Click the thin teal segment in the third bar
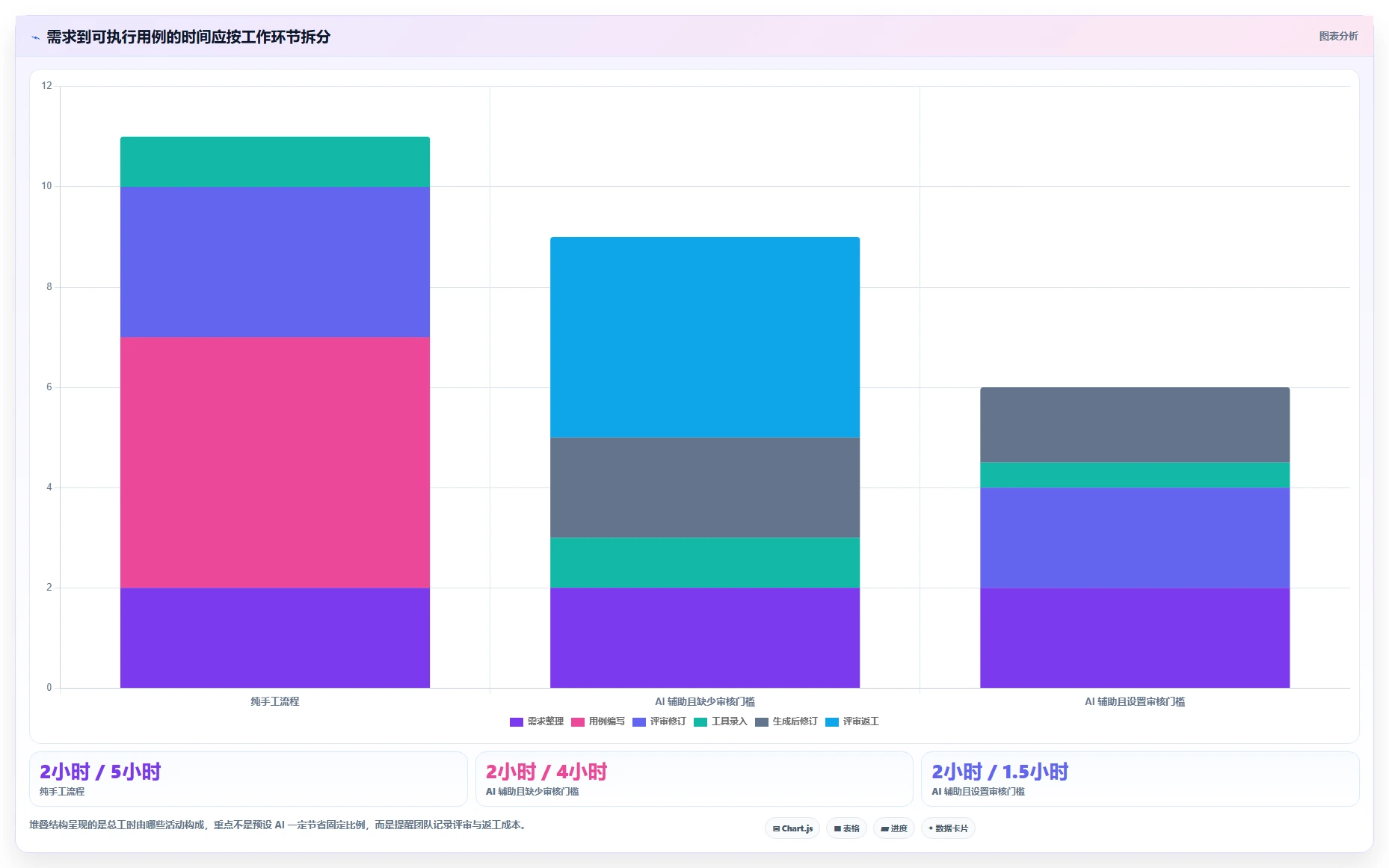 tap(1135, 475)
